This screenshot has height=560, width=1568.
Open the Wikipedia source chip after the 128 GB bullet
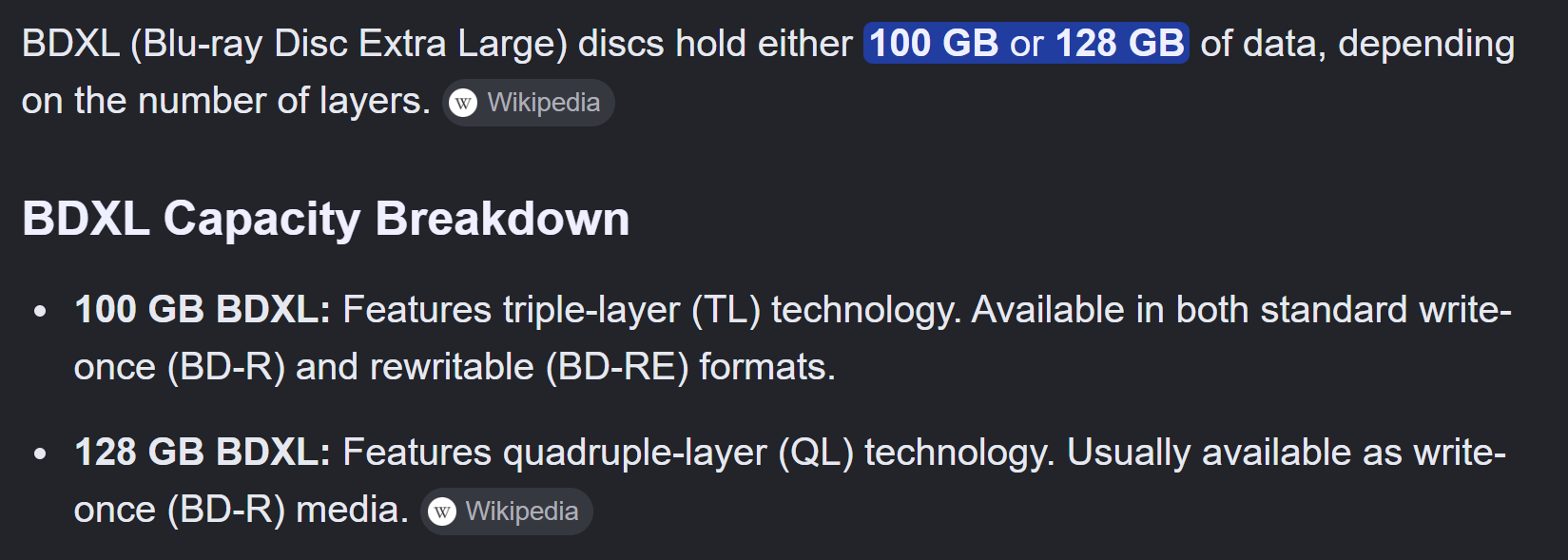click(x=507, y=512)
